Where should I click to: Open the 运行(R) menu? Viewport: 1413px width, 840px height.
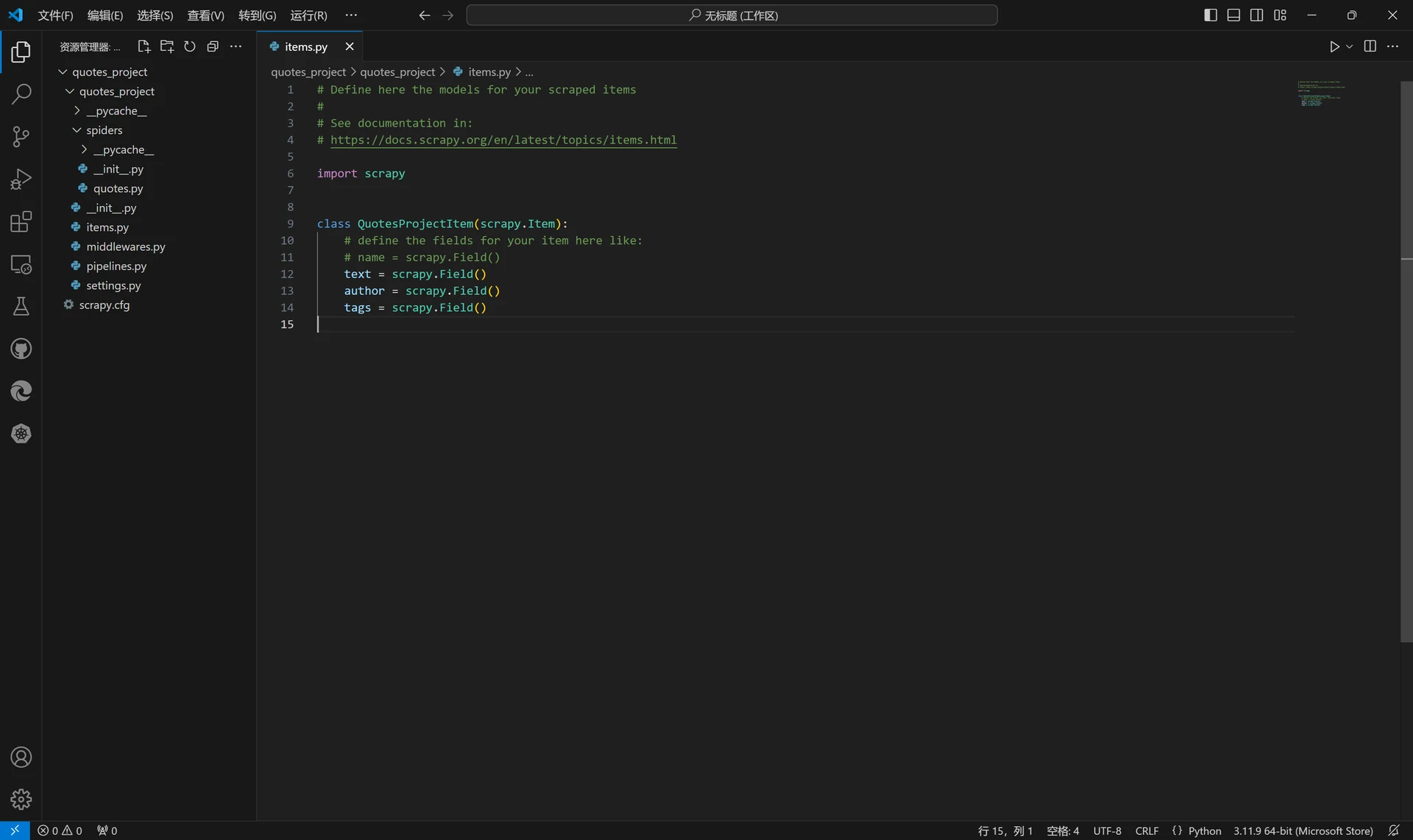click(308, 15)
